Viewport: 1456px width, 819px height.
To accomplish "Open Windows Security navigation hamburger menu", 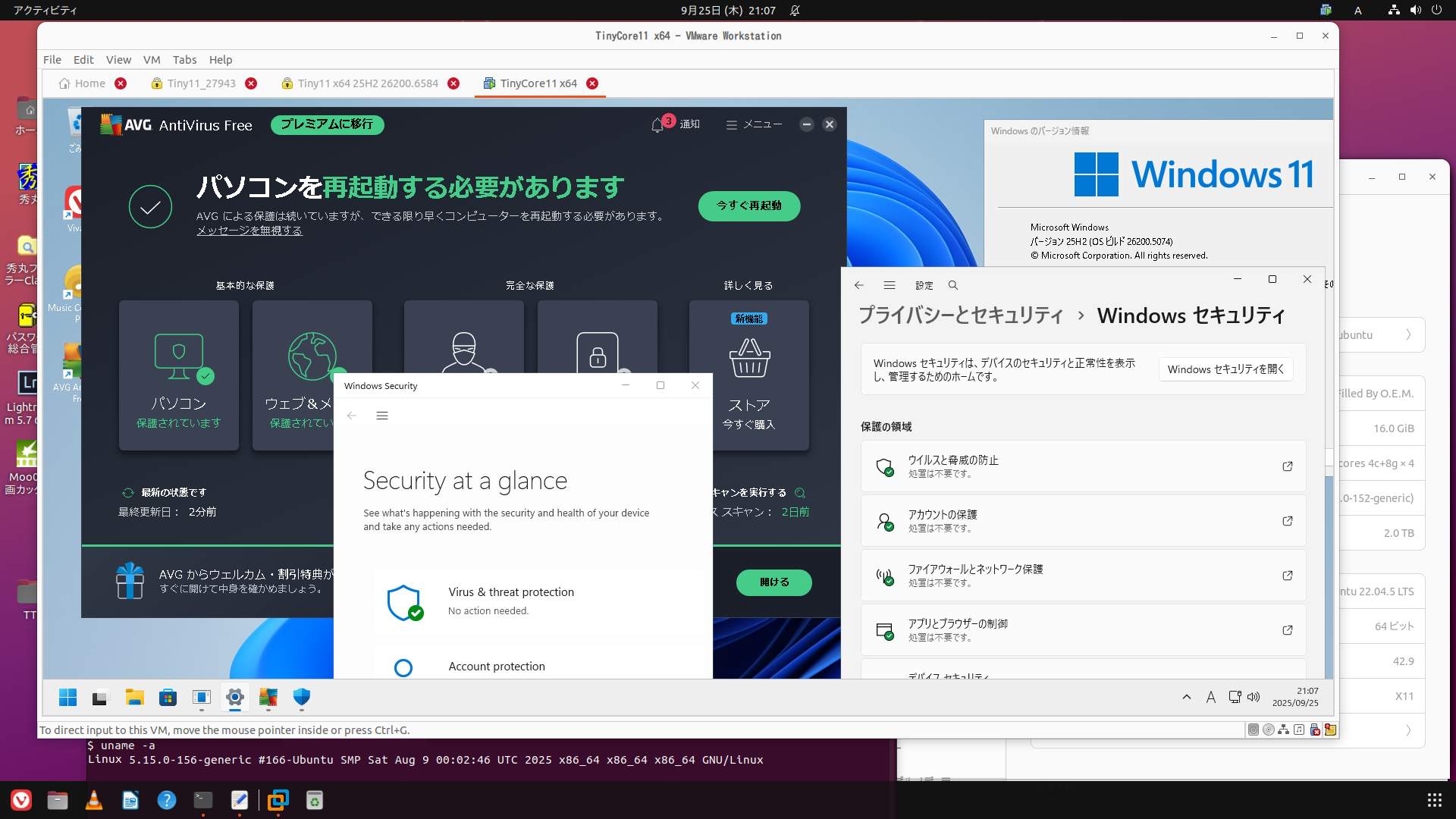I will tap(382, 416).
